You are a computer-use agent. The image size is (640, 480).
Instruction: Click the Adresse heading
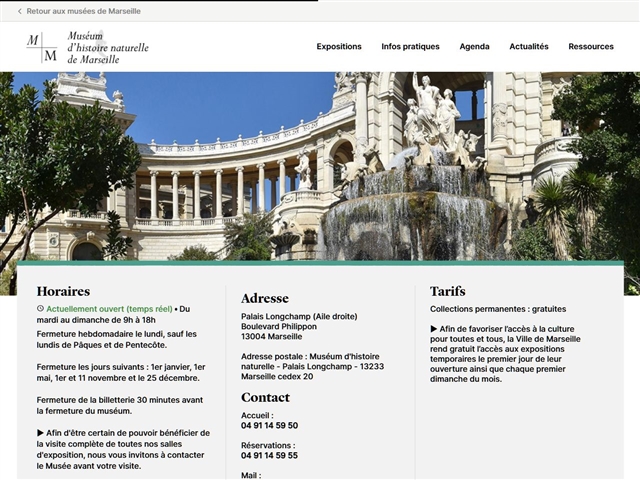(x=265, y=298)
